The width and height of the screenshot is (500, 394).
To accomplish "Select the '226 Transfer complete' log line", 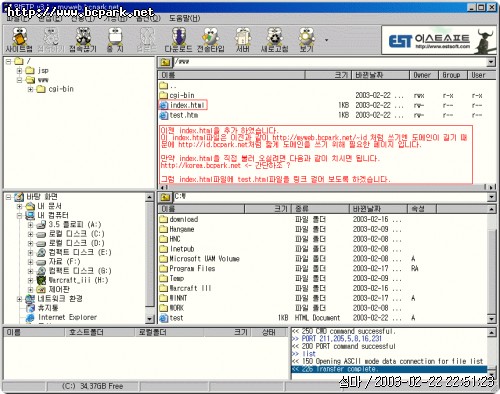I will (389, 369).
